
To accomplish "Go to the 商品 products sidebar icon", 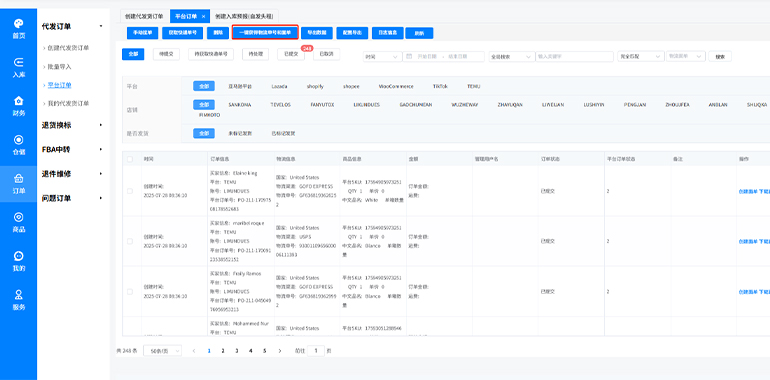I will [18, 217].
